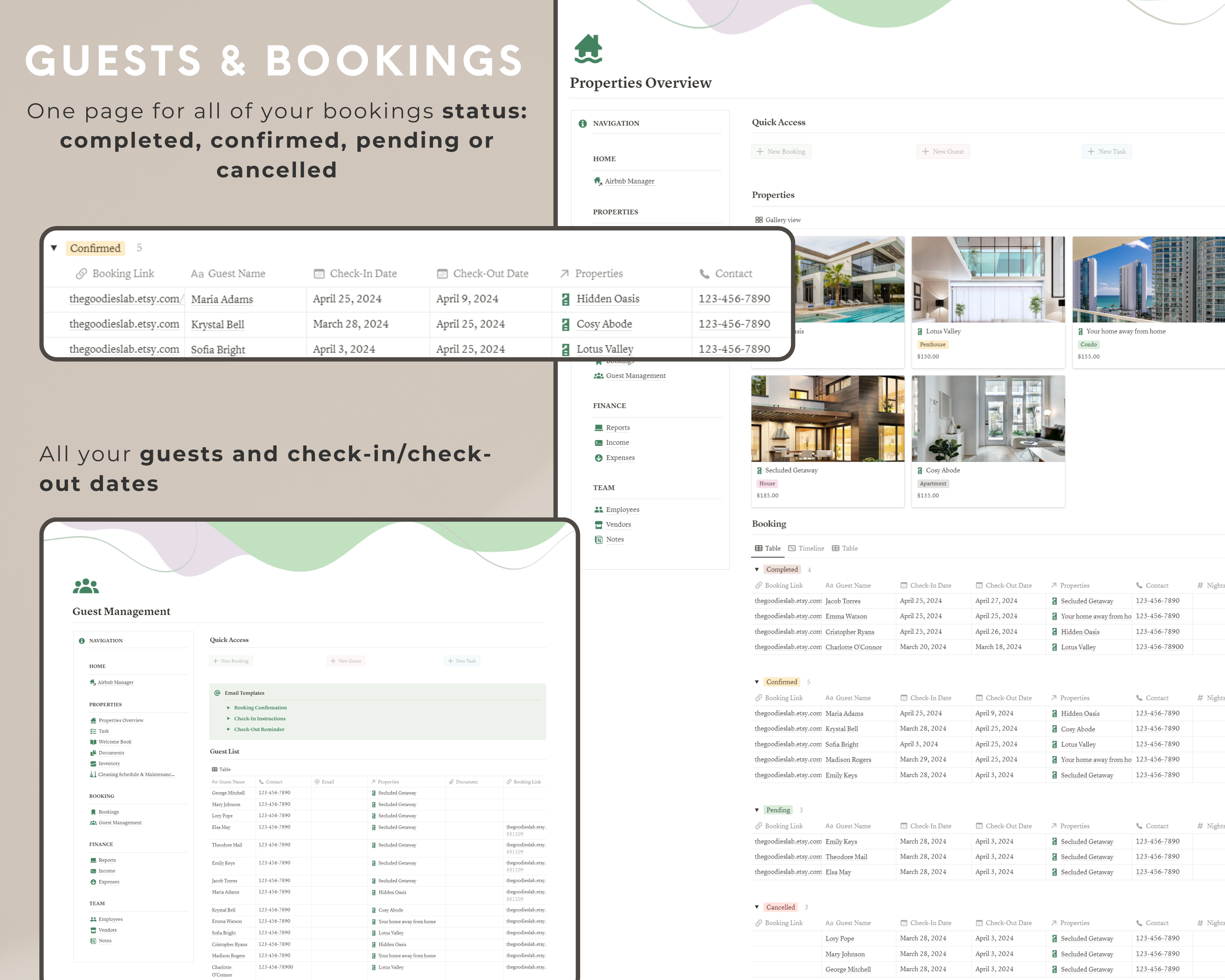The image size is (1225, 980).
Task: Switch to the Table tab right of Timeline
Action: [x=844, y=548]
